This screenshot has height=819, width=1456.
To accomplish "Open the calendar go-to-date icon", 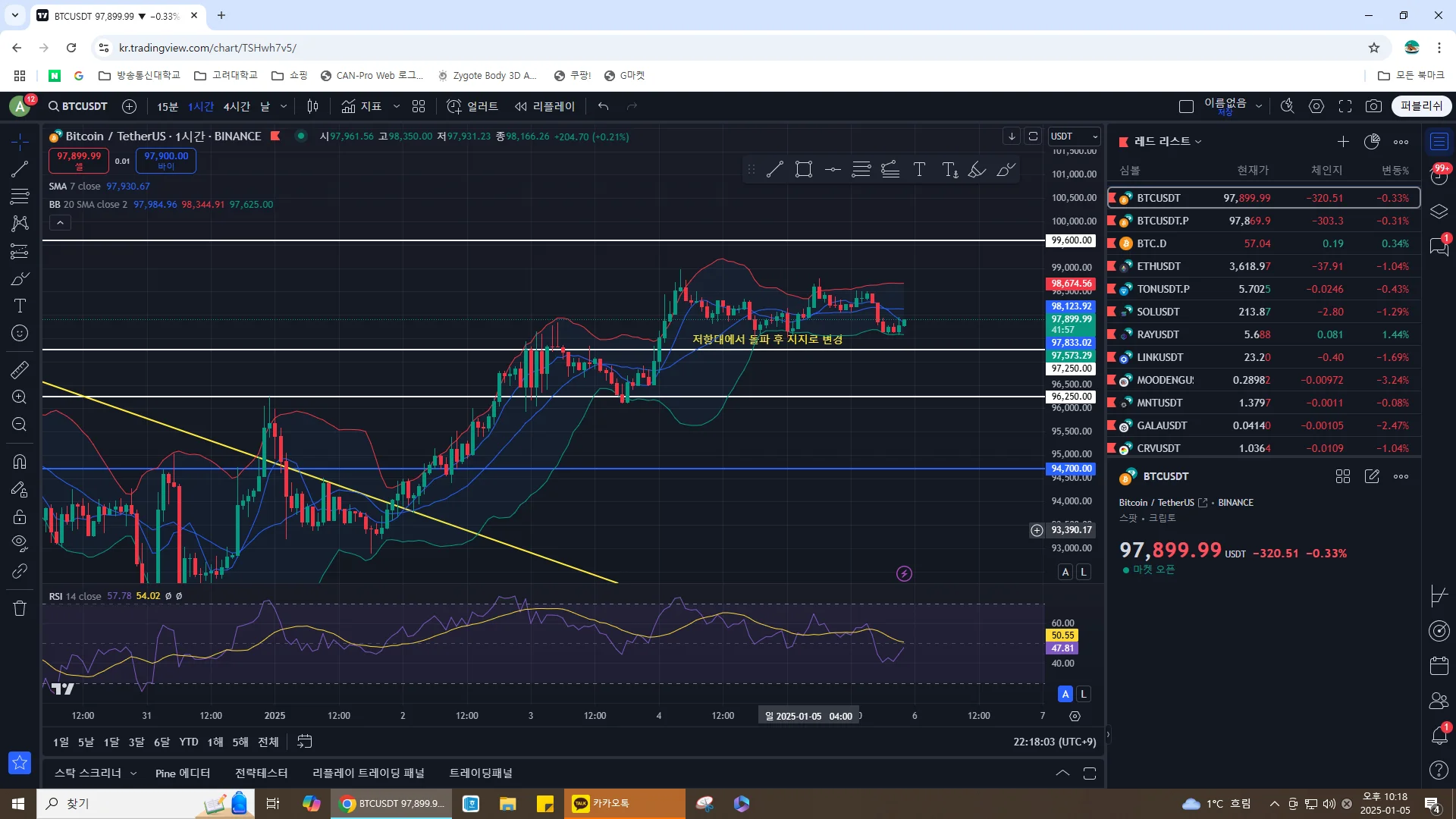I will [x=305, y=742].
